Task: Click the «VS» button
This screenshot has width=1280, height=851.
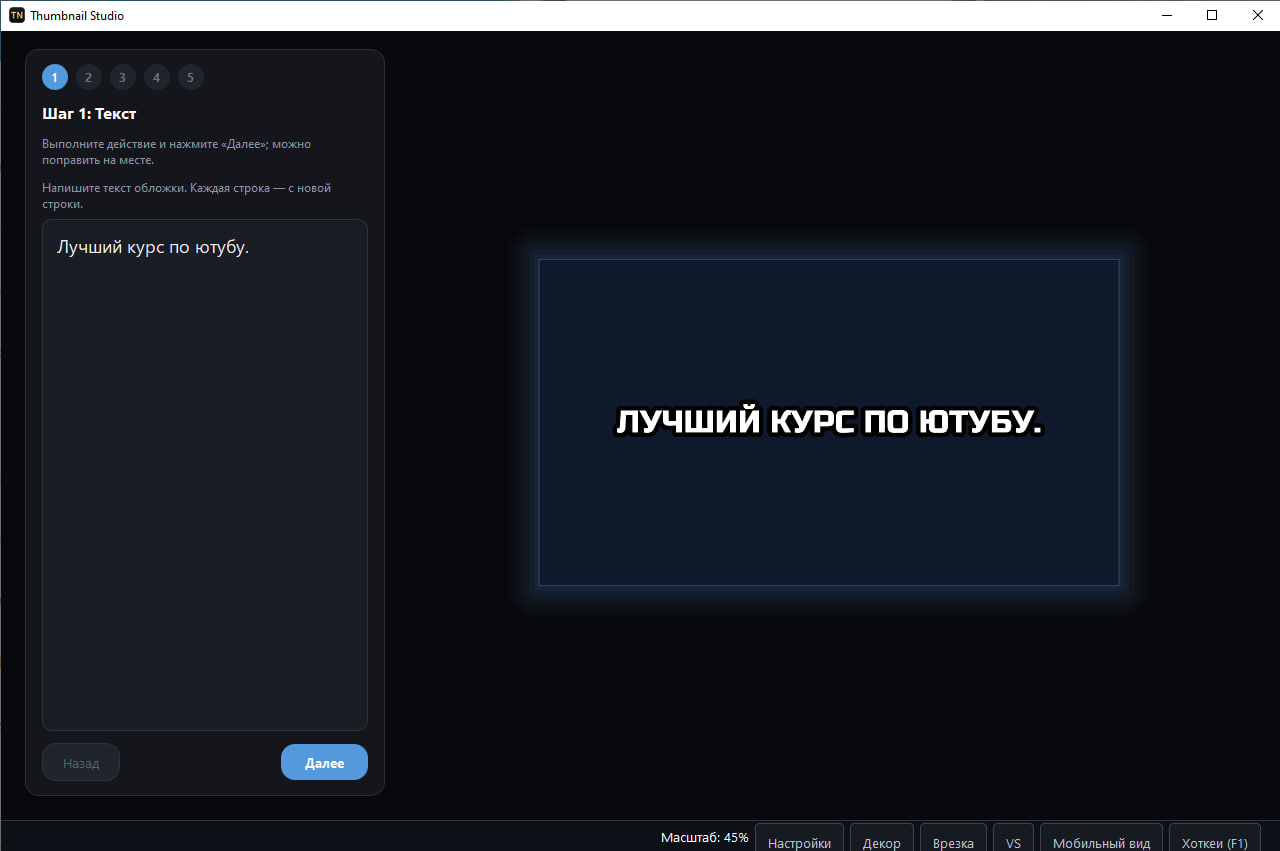Action: pos(1013,838)
